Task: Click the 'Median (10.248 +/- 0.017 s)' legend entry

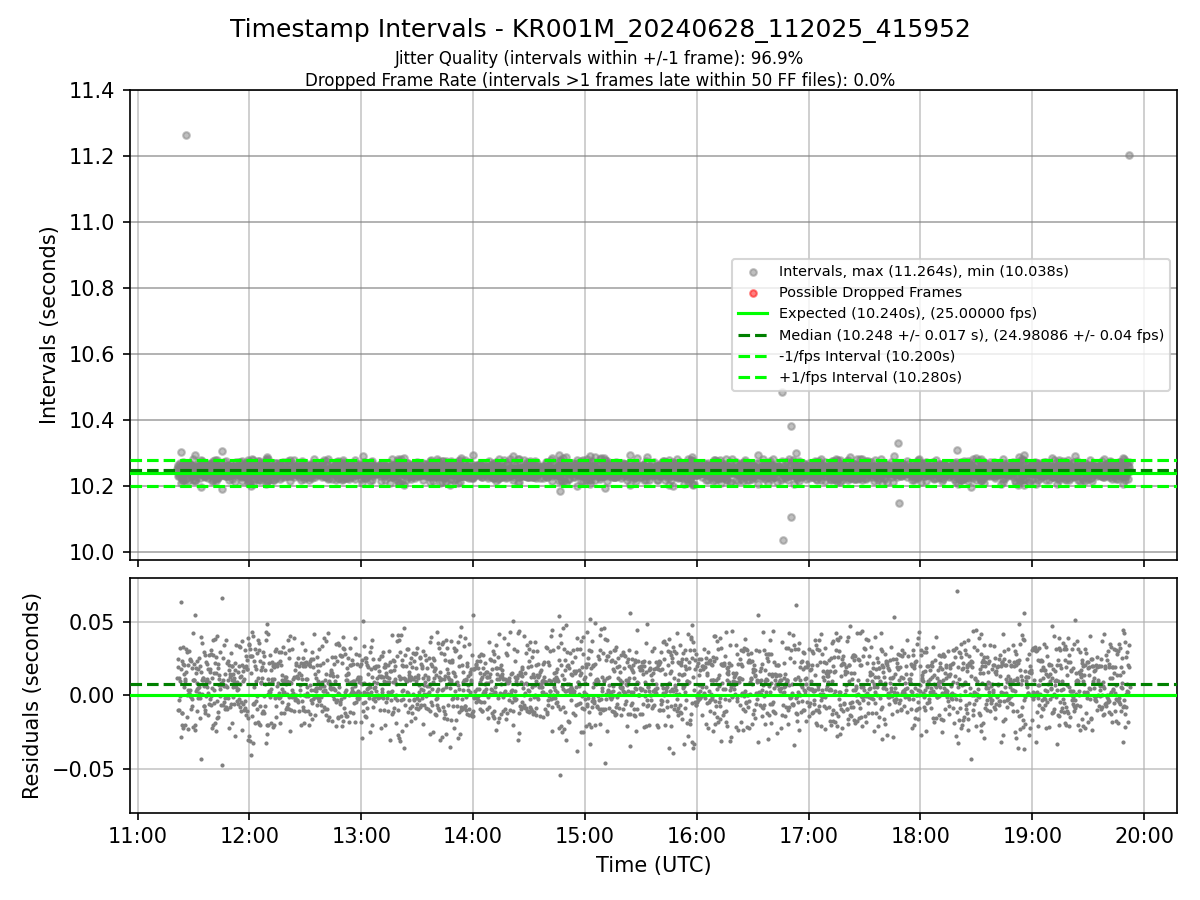Action: tap(971, 335)
